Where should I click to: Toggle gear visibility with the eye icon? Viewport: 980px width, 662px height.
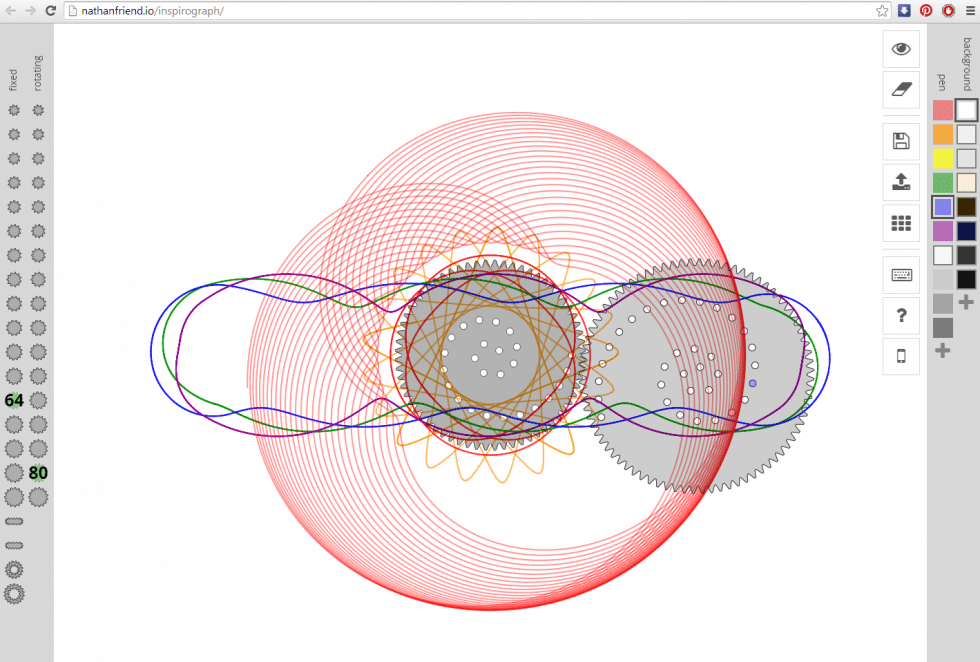(x=901, y=49)
